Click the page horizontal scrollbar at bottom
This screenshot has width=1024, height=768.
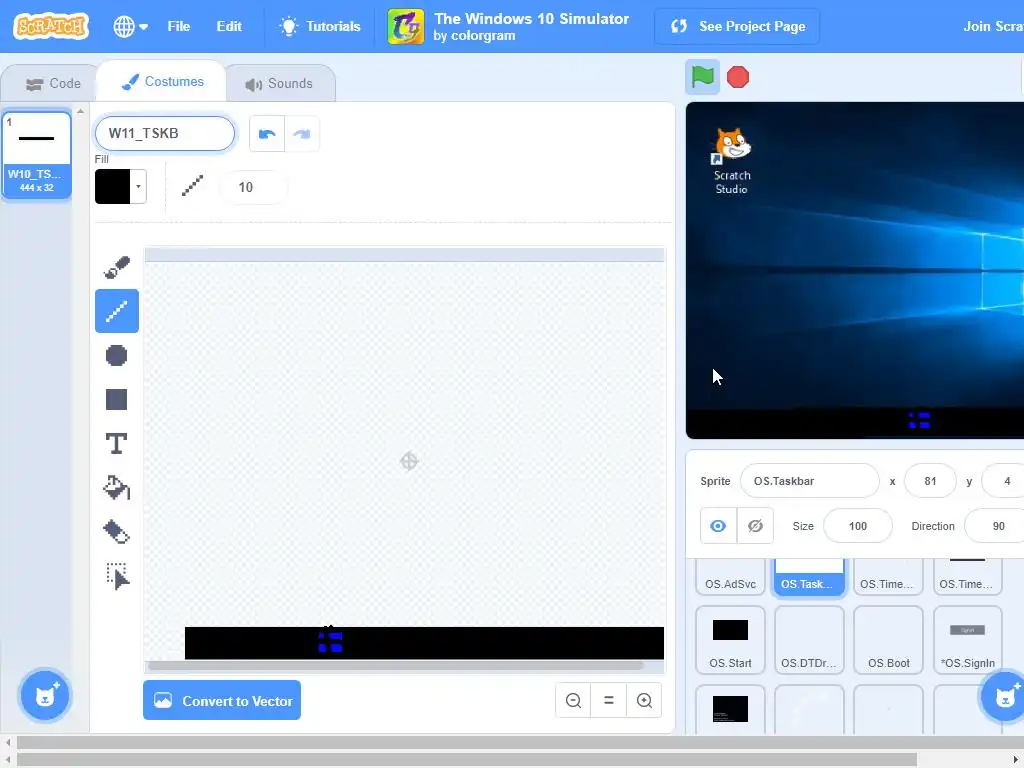[x=466, y=759]
